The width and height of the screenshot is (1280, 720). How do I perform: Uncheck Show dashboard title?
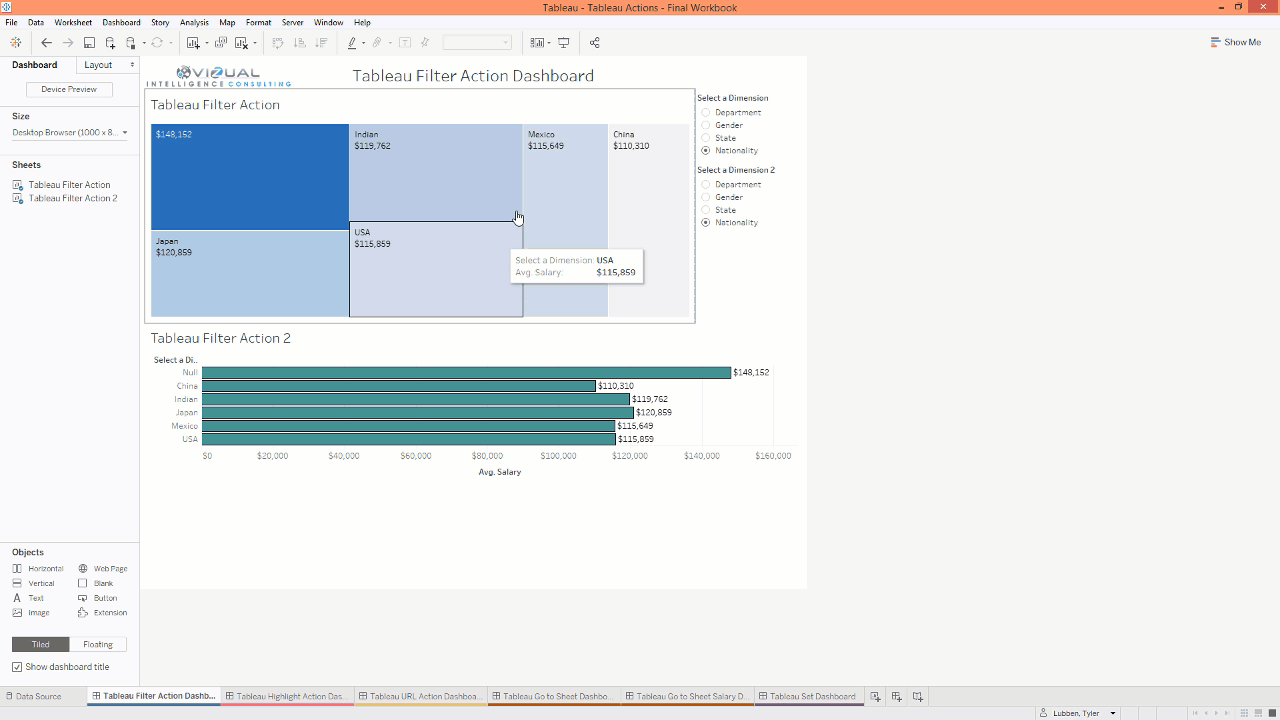click(x=17, y=667)
